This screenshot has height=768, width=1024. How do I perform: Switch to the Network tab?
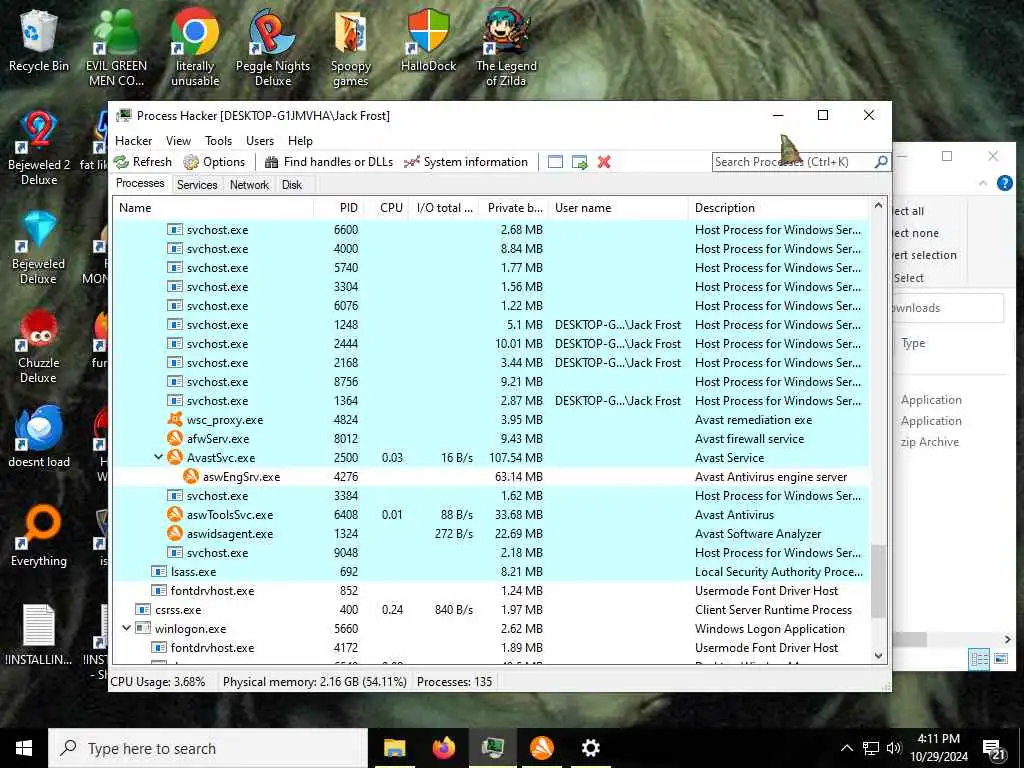point(249,185)
